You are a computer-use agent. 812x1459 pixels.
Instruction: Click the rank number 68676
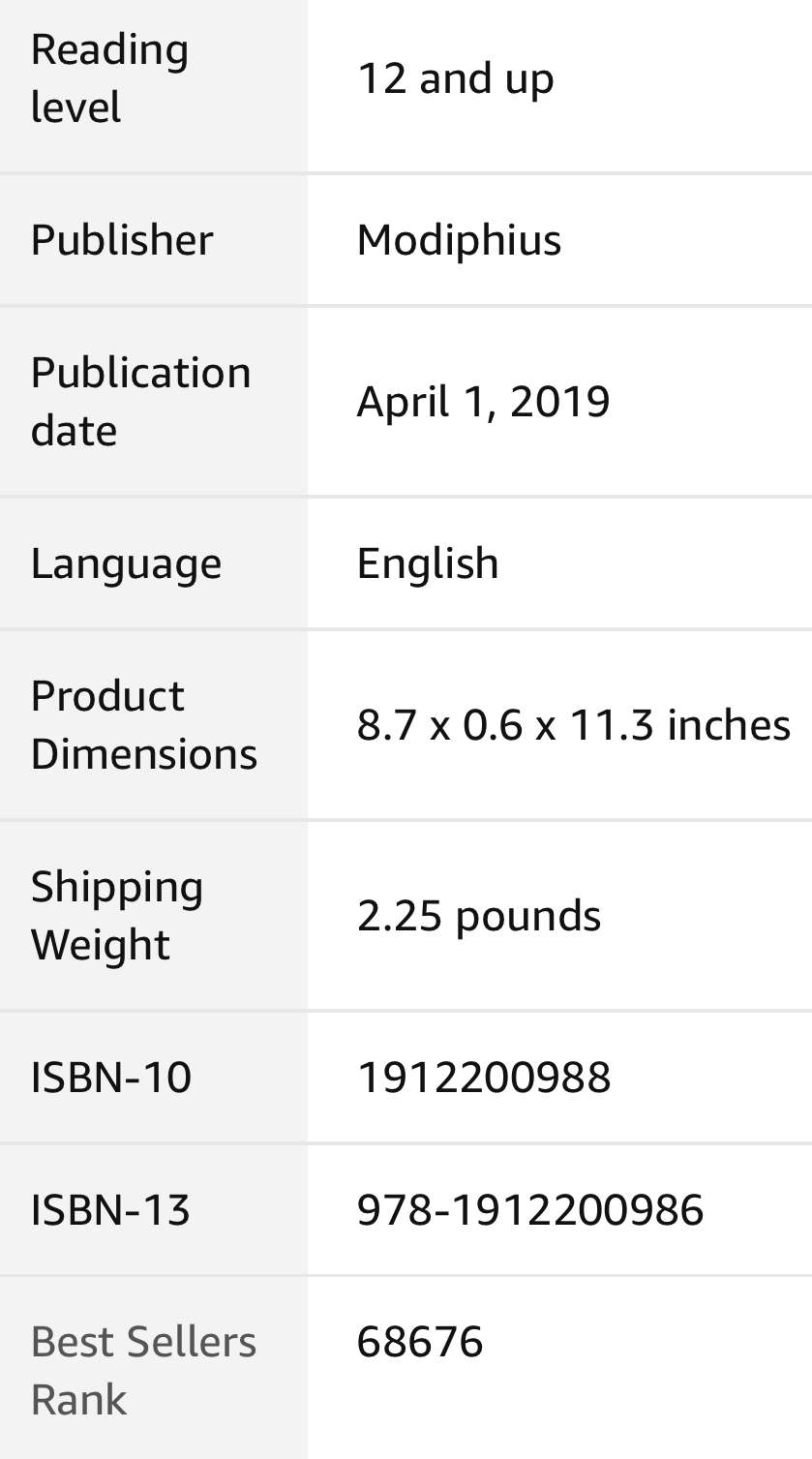(420, 1343)
